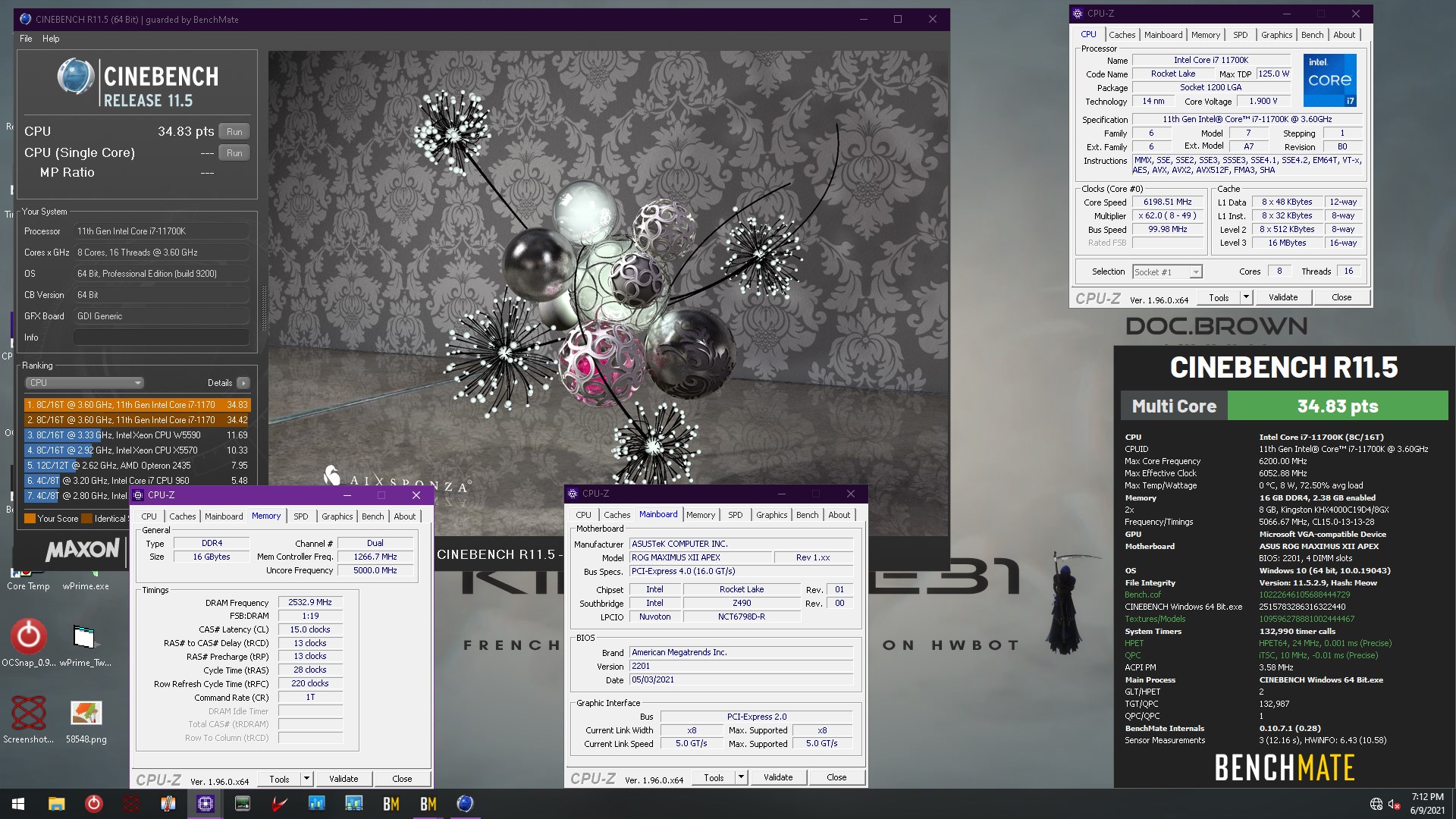
Task: Select the Xeon W5590 ranking entry
Action: click(136, 435)
